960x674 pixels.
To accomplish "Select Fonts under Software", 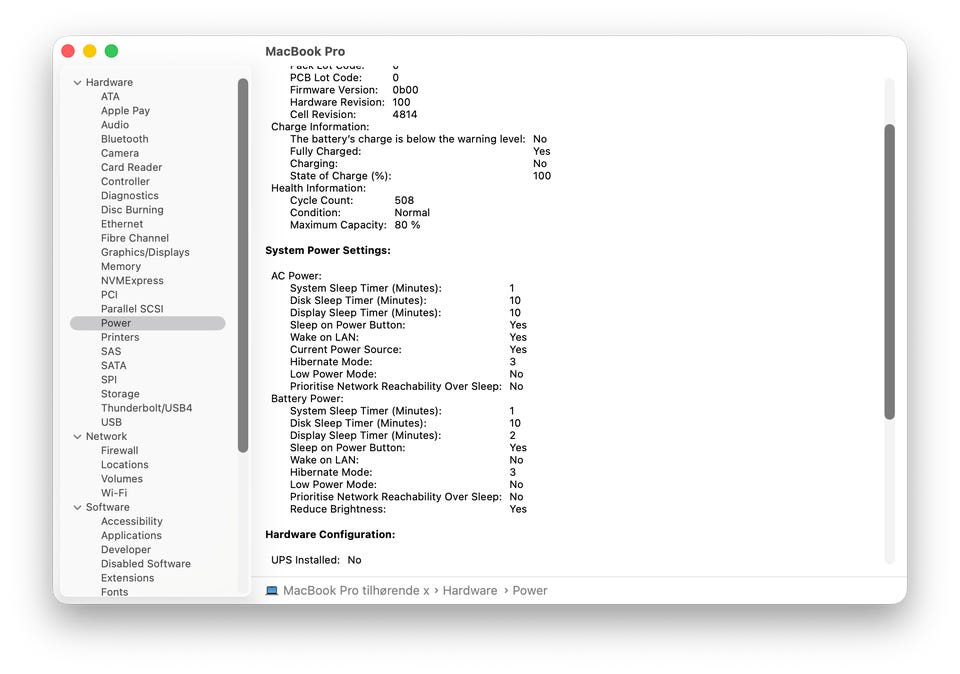I will point(114,592).
